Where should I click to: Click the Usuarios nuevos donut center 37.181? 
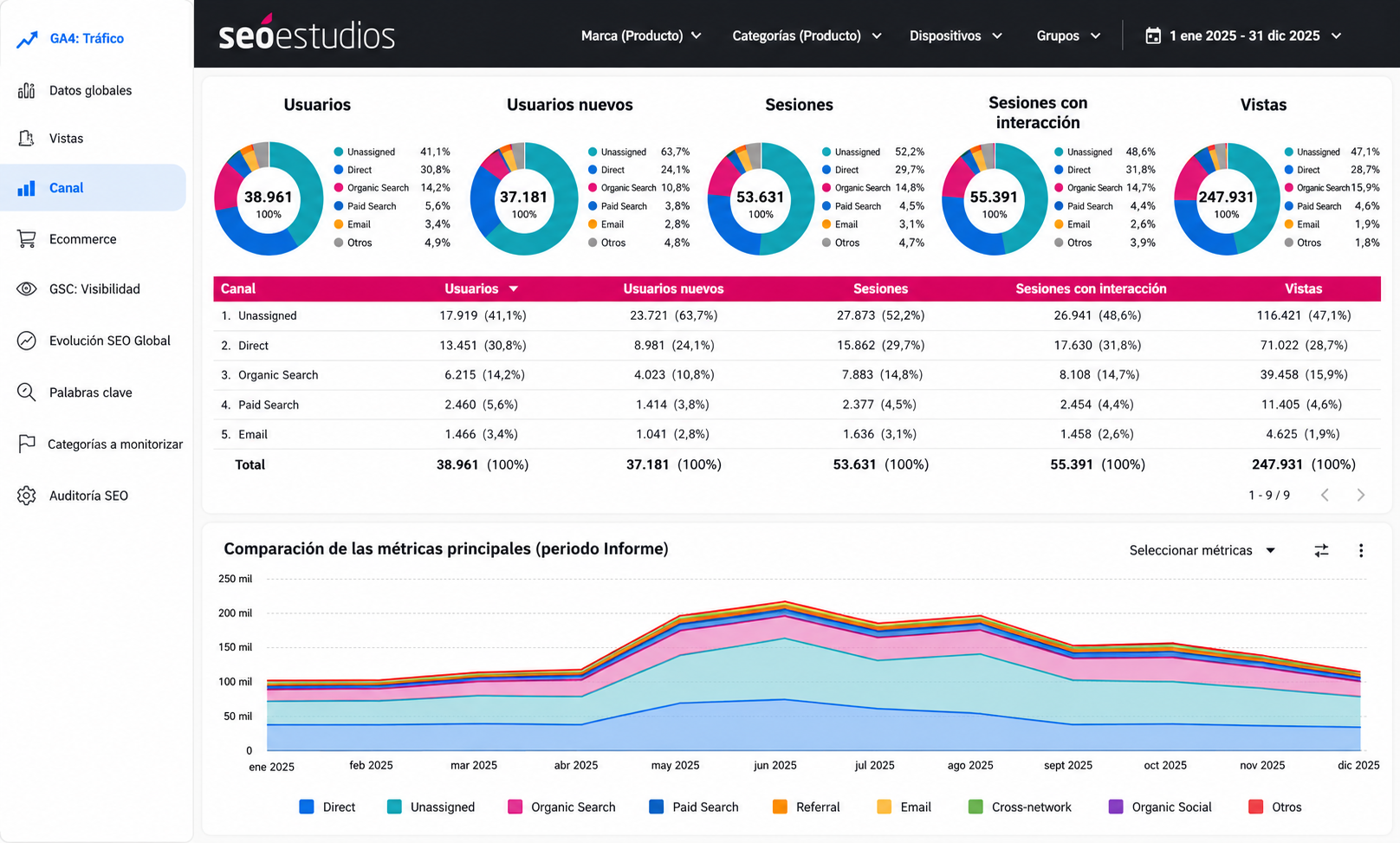pyautogui.click(x=524, y=198)
